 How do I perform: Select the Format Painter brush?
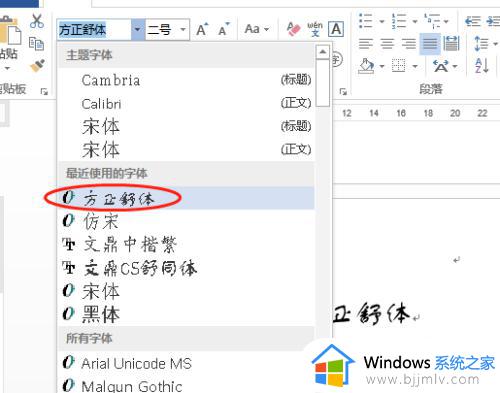(37, 65)
